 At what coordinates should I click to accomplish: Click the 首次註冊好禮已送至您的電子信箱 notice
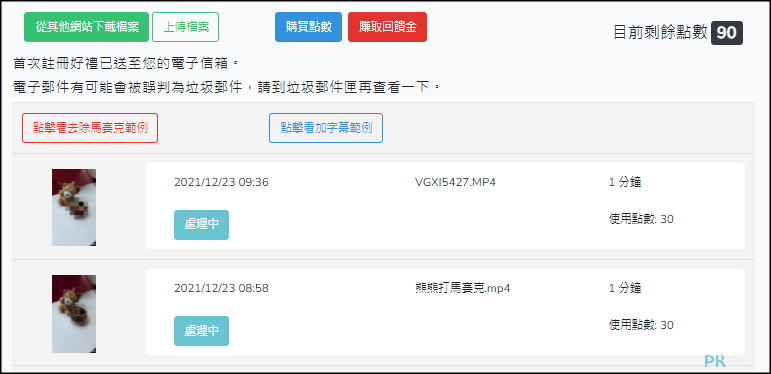point(127,63)
